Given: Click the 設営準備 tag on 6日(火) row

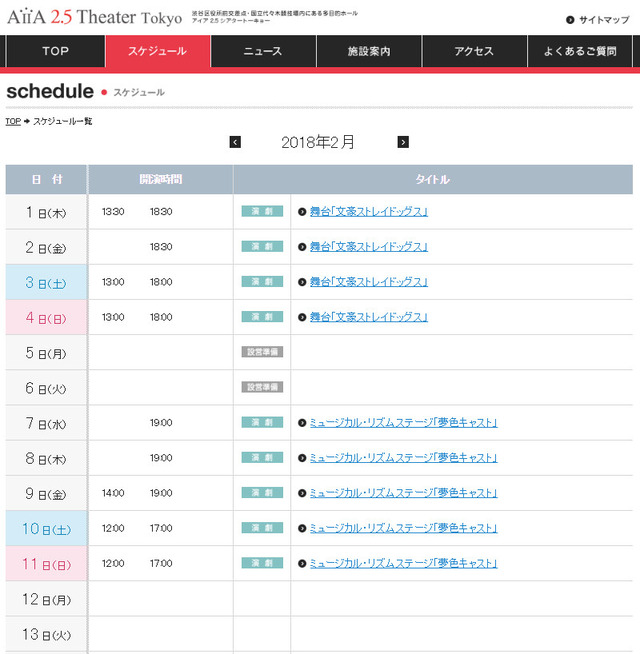Looking at the screenshot, I should click(x=262, y=387).
